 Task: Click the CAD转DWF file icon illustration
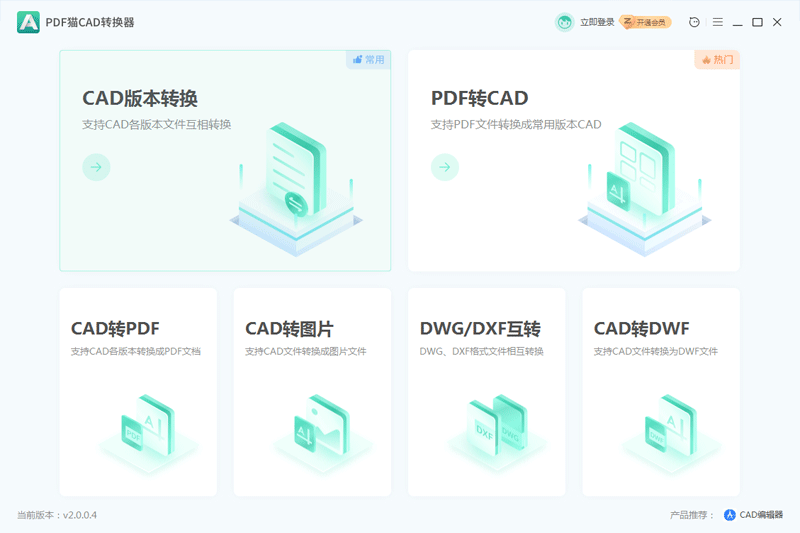pyautogui.click(x=670, y=425)
